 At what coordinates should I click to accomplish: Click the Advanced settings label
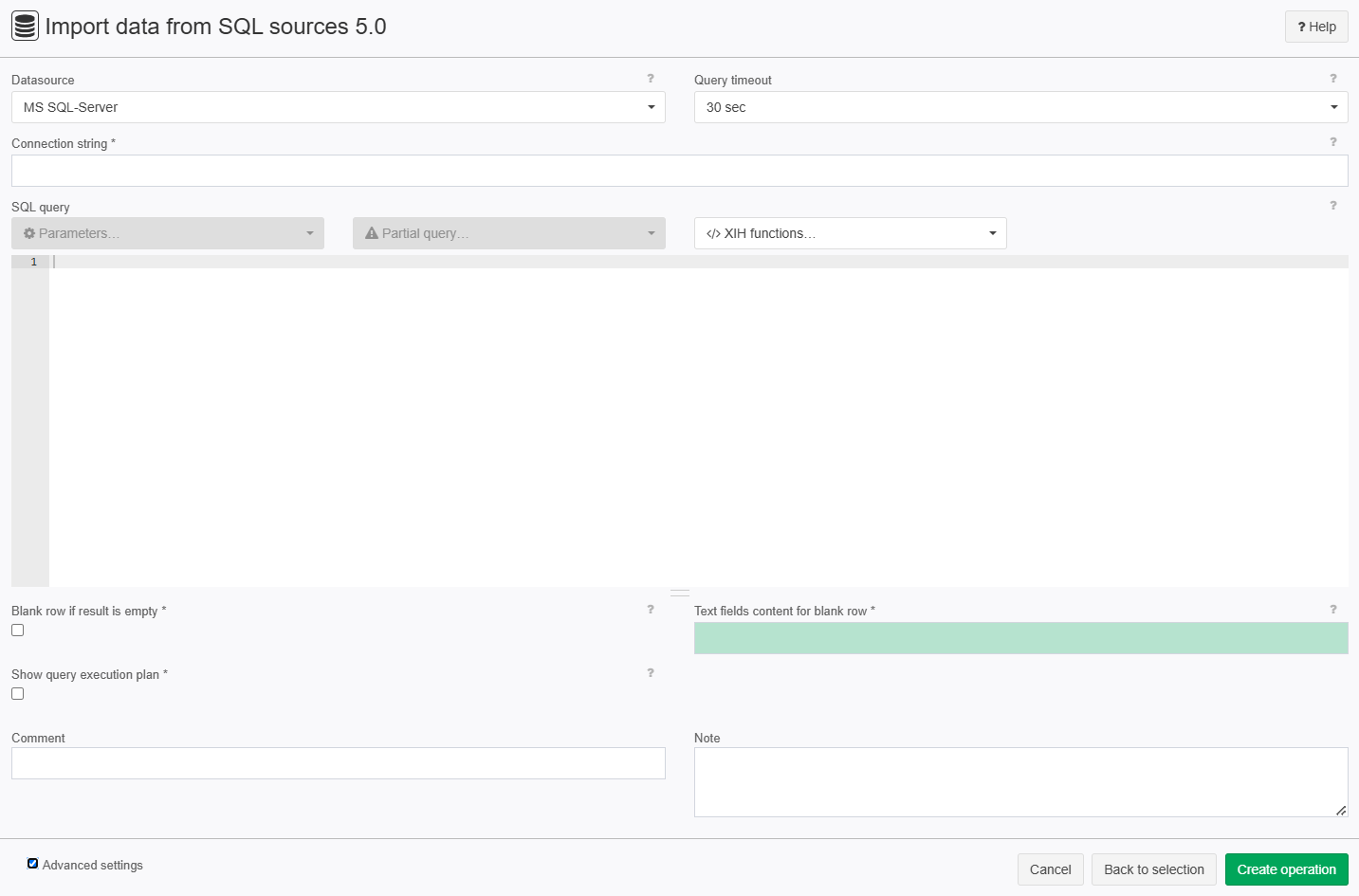coord(93,865)
